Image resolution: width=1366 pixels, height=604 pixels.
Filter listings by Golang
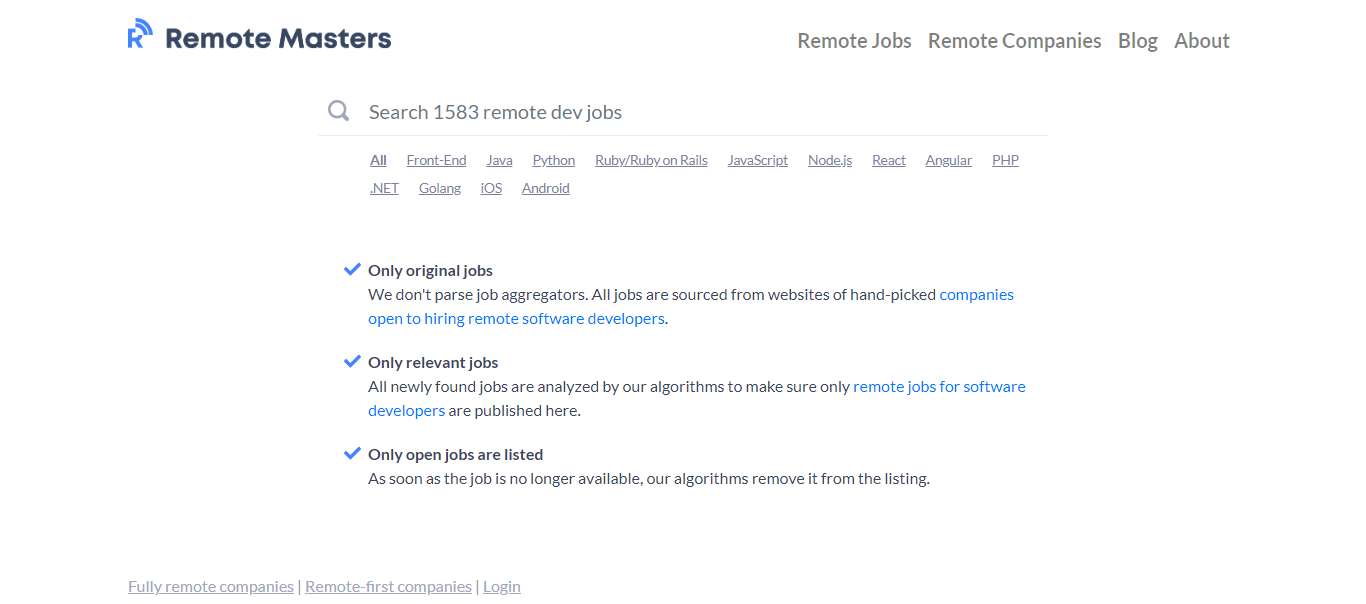coord(439,188)
